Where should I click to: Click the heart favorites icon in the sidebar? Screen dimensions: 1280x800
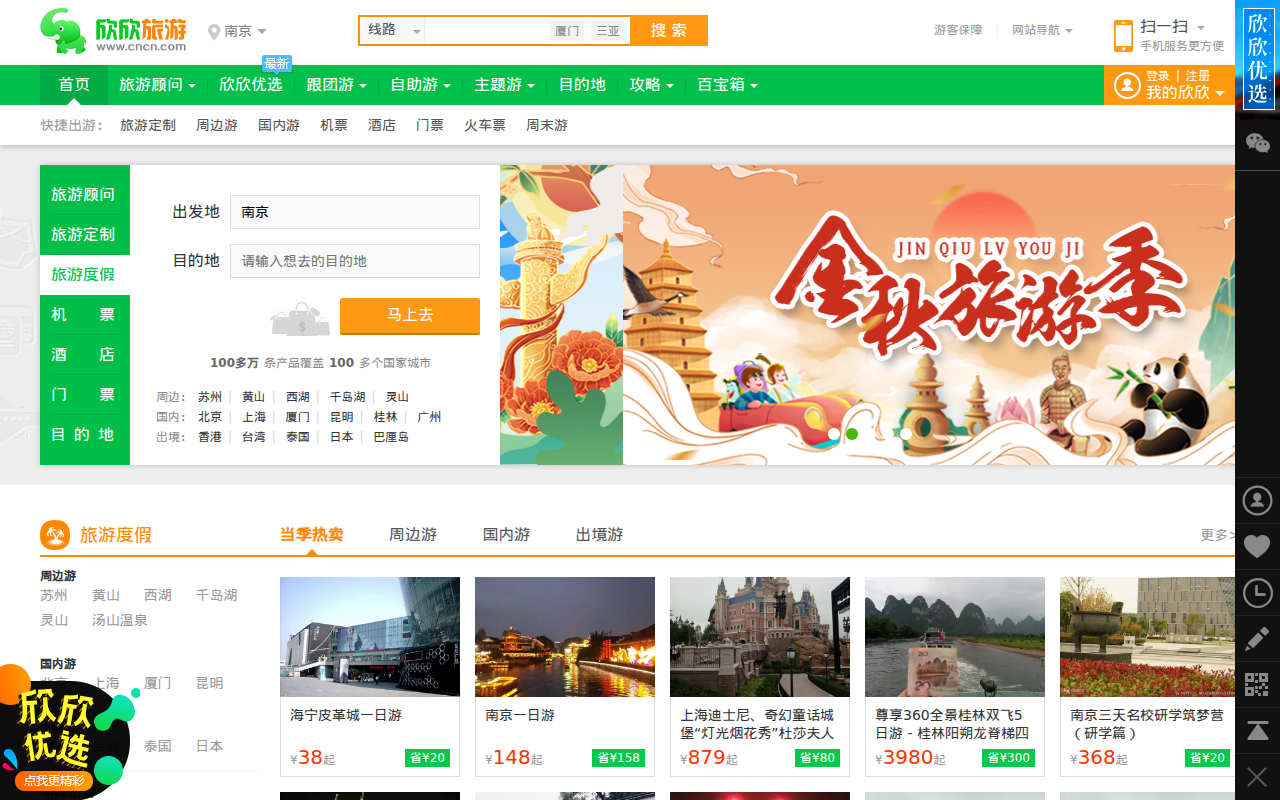(x=1257, y=547)
